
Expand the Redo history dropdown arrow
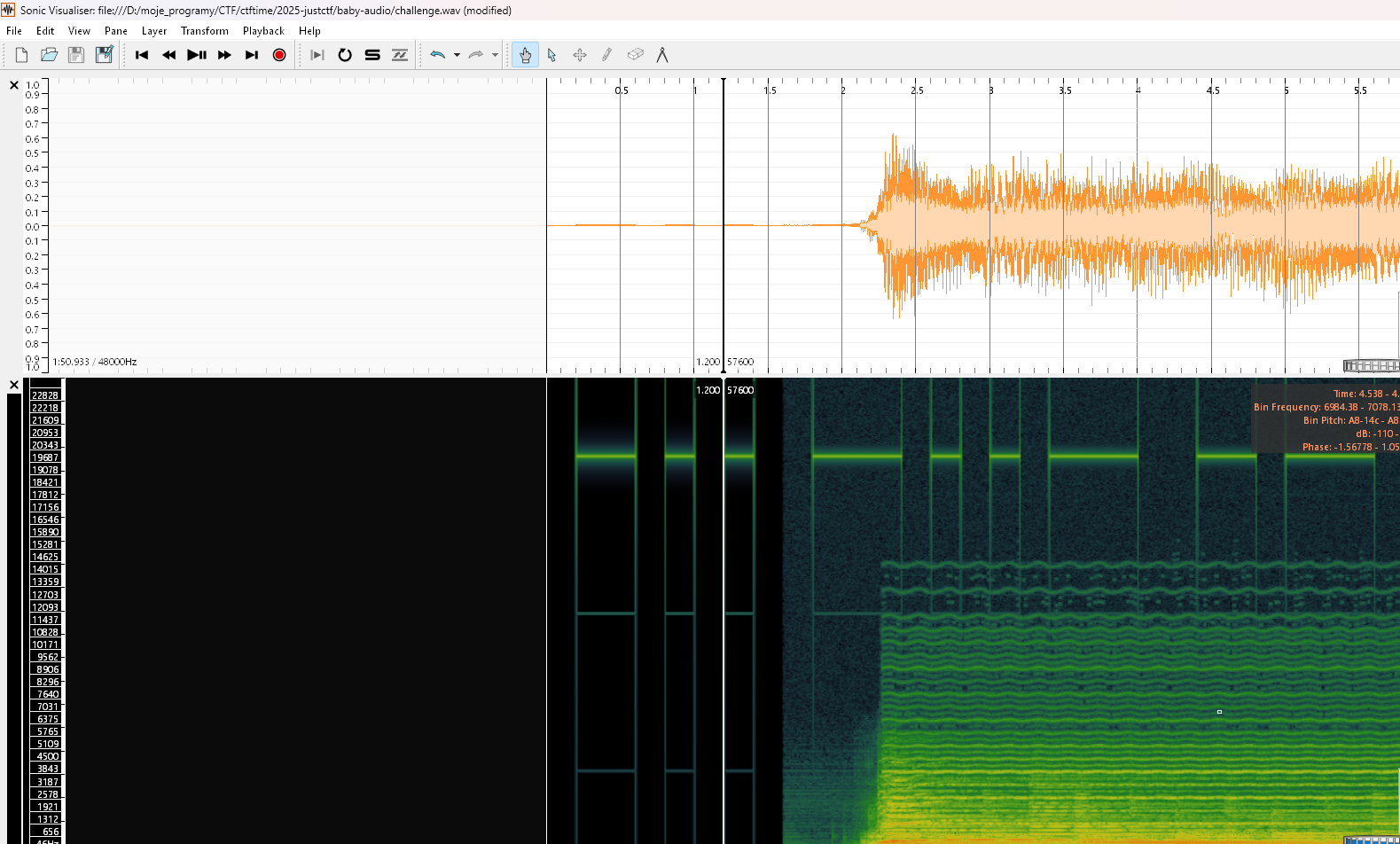[x=495, y=55]
